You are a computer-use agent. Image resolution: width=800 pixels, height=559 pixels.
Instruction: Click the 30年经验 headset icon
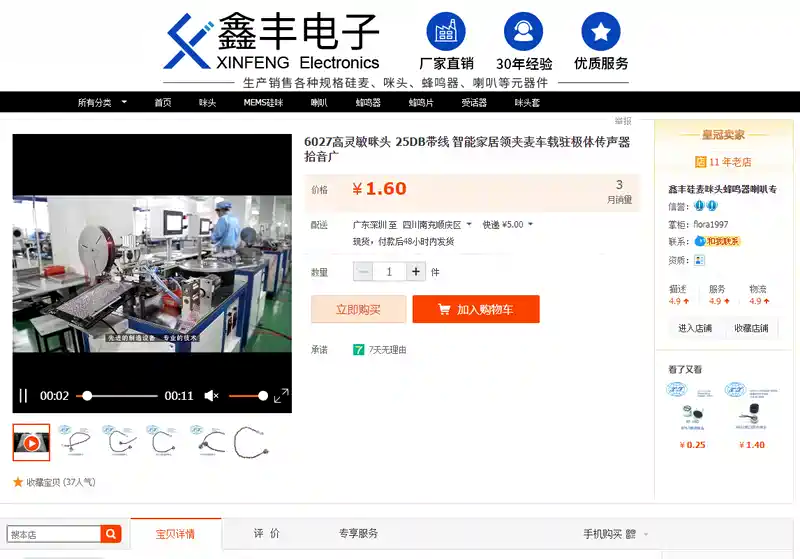(x=523, y=32)
